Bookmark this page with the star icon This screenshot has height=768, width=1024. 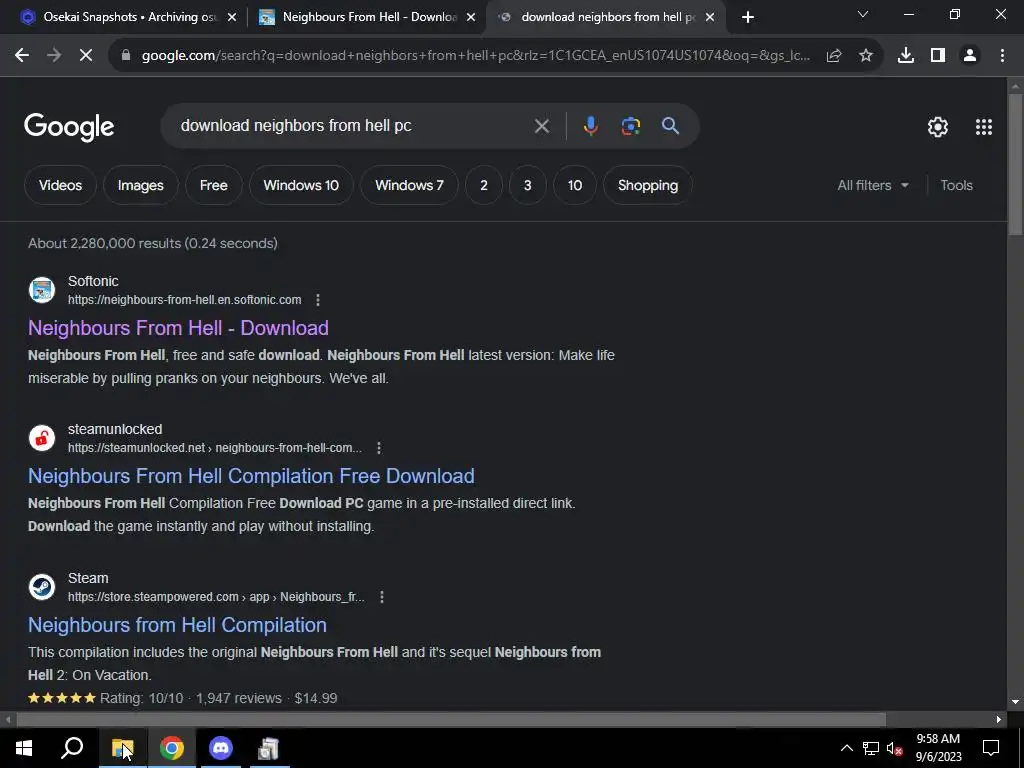pos(866,56)
